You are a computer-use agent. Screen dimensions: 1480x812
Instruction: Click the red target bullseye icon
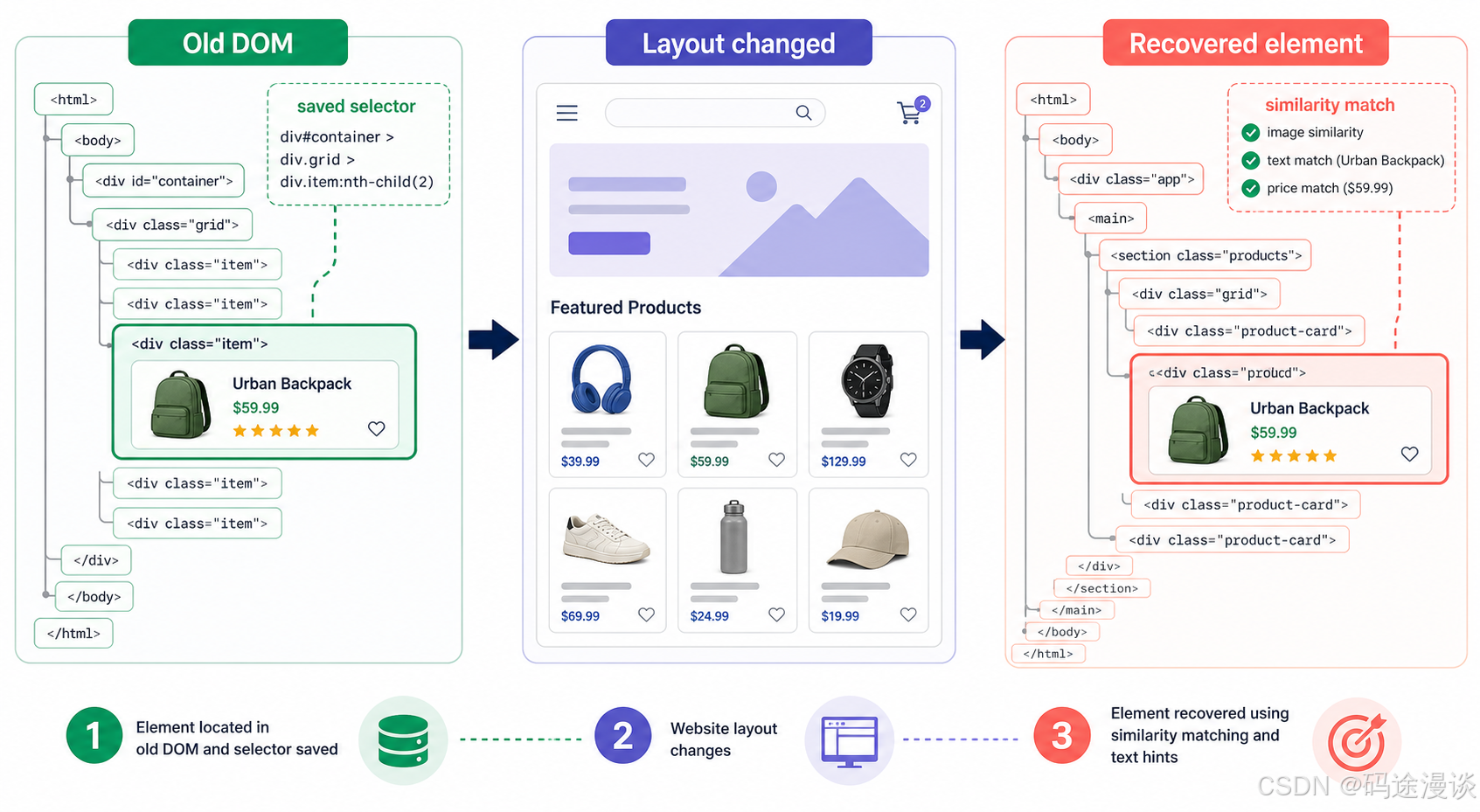pos(1357,741)
